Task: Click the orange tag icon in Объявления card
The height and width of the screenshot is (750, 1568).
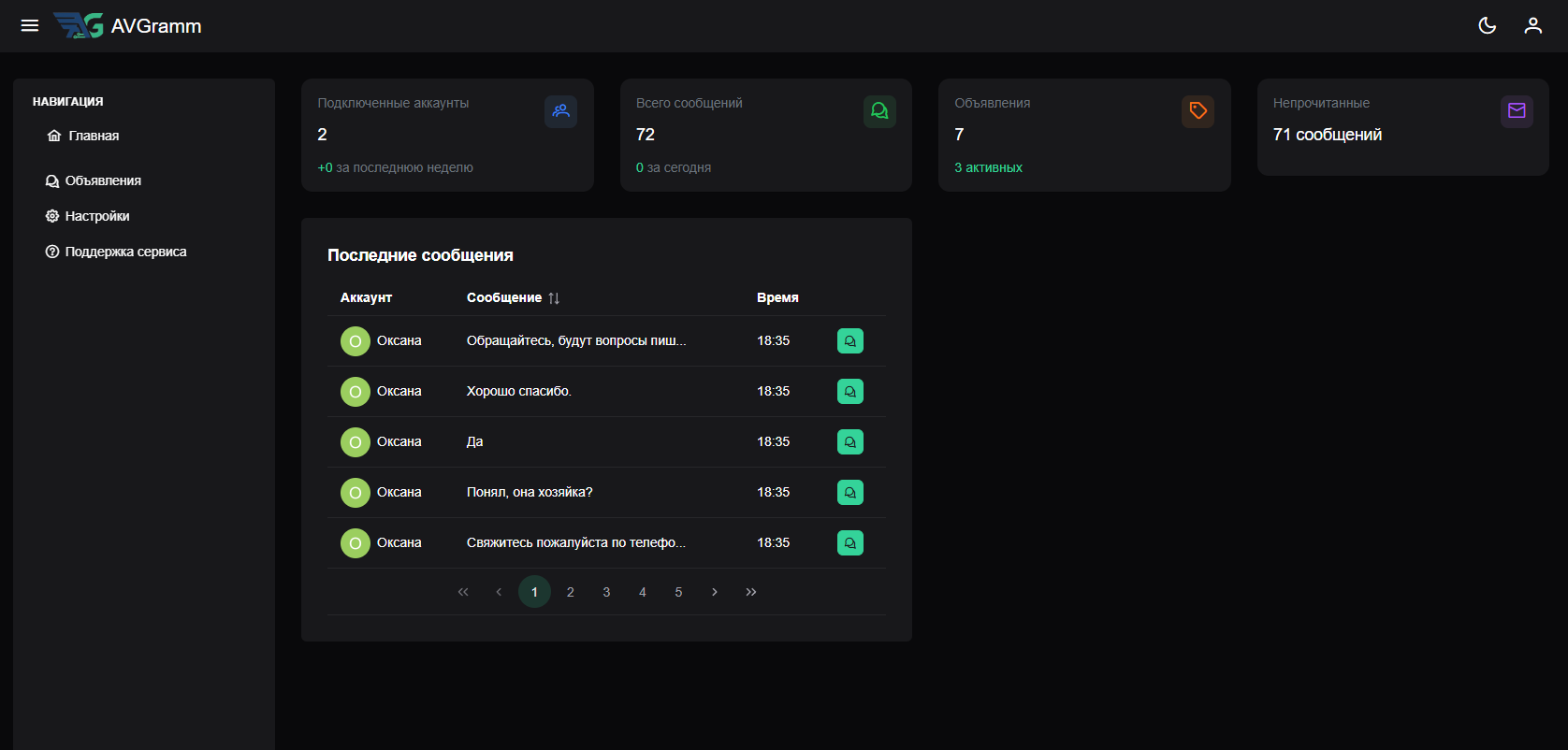Action: coord(1198,111)
